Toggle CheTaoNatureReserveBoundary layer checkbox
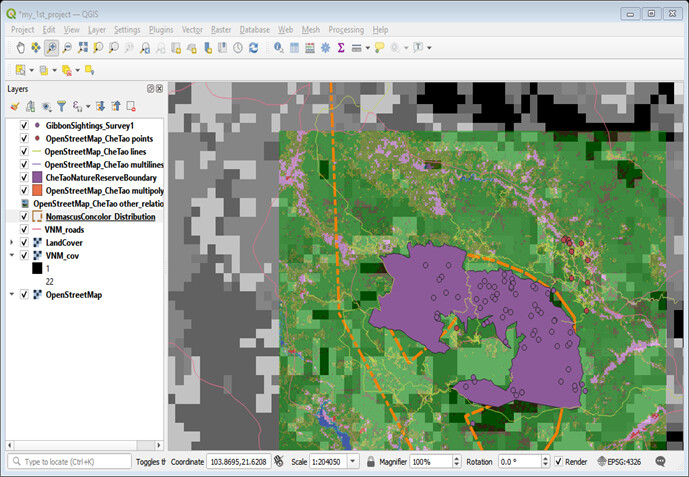The width and height of the screenshot is (689, 477). [24, 177]
